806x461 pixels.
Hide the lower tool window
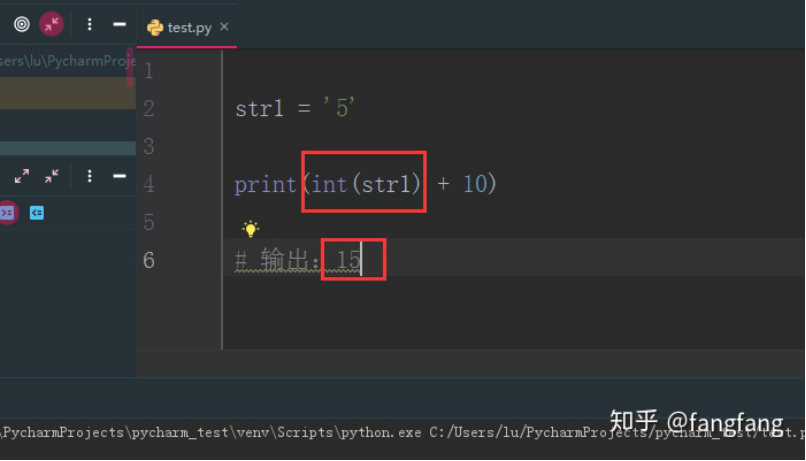point(119,176)
